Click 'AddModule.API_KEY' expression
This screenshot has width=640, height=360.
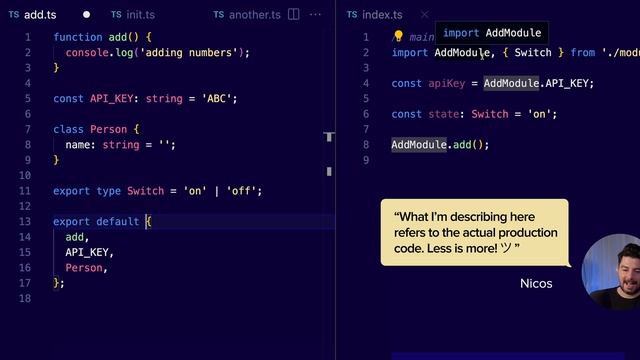pyautogui.click(x=536, y=84)
